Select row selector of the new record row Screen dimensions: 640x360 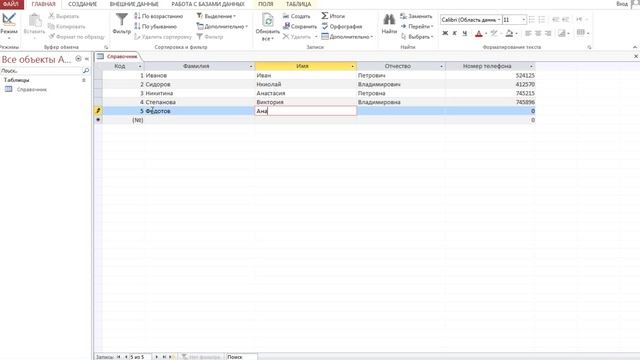click(98, 120)
